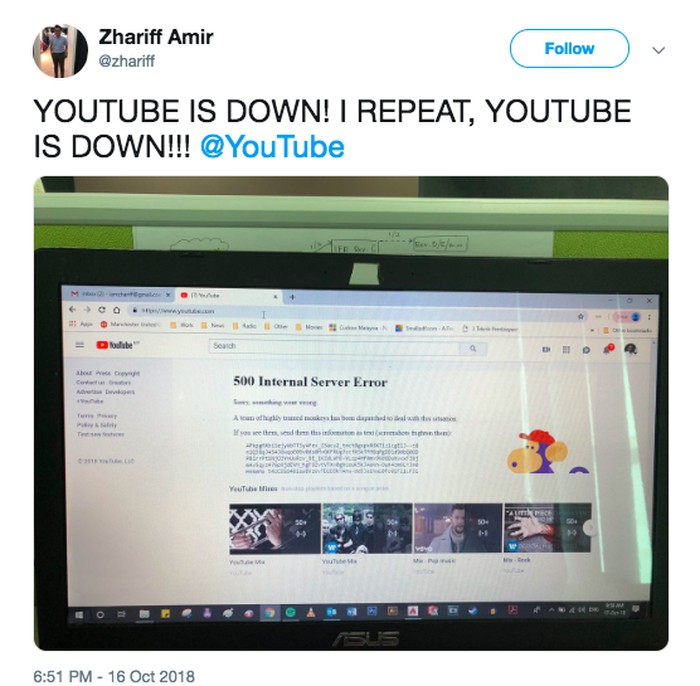The width and height of the screenshot is (700, 686).
Task: Open the YouTube apps grid icon
Action: pos(566,349)
